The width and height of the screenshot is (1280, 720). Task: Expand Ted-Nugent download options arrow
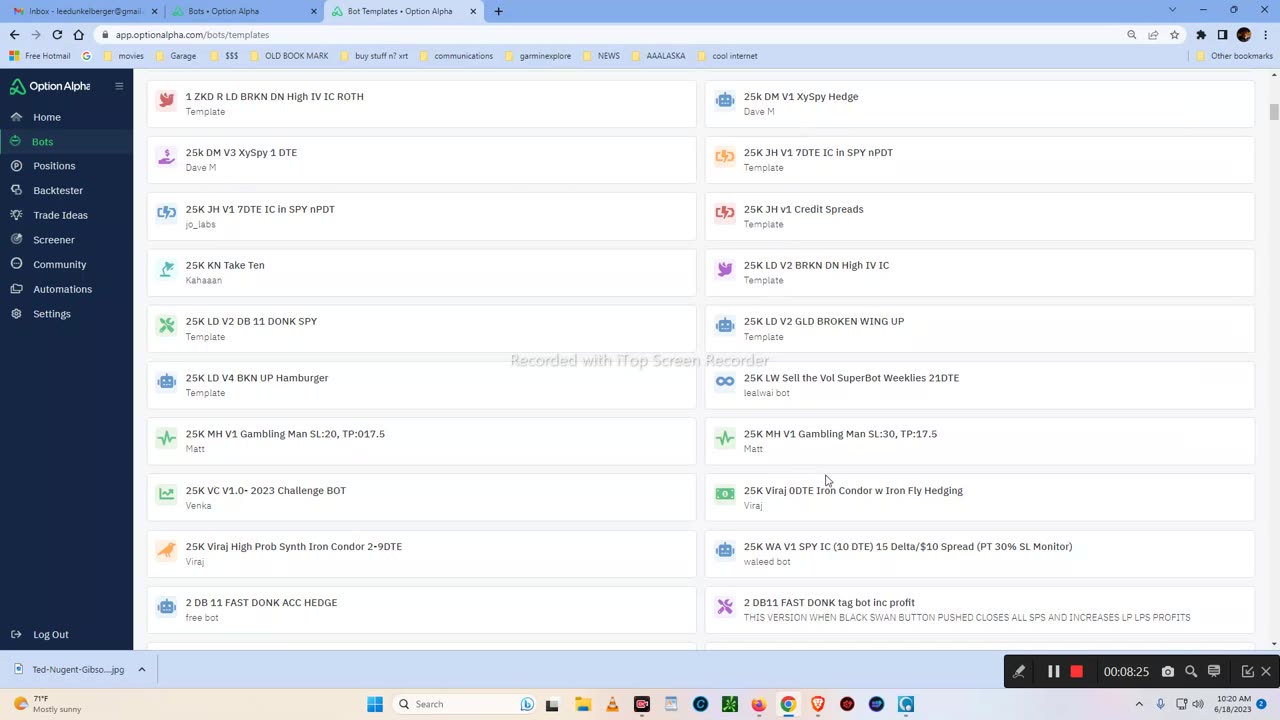point(142,670)
